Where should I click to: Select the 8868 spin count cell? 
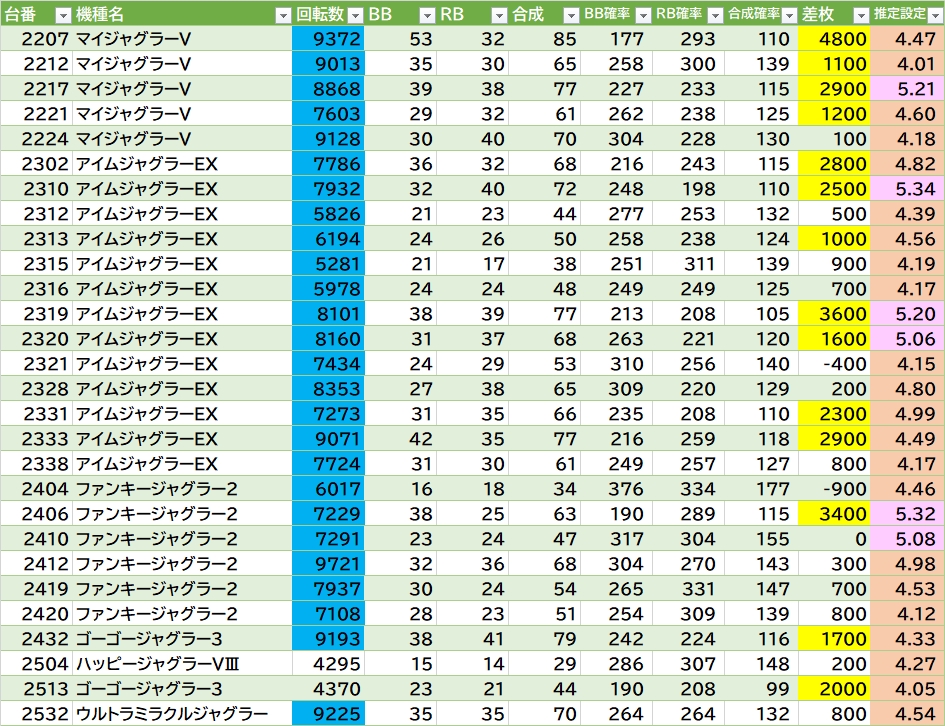[328, 89]
